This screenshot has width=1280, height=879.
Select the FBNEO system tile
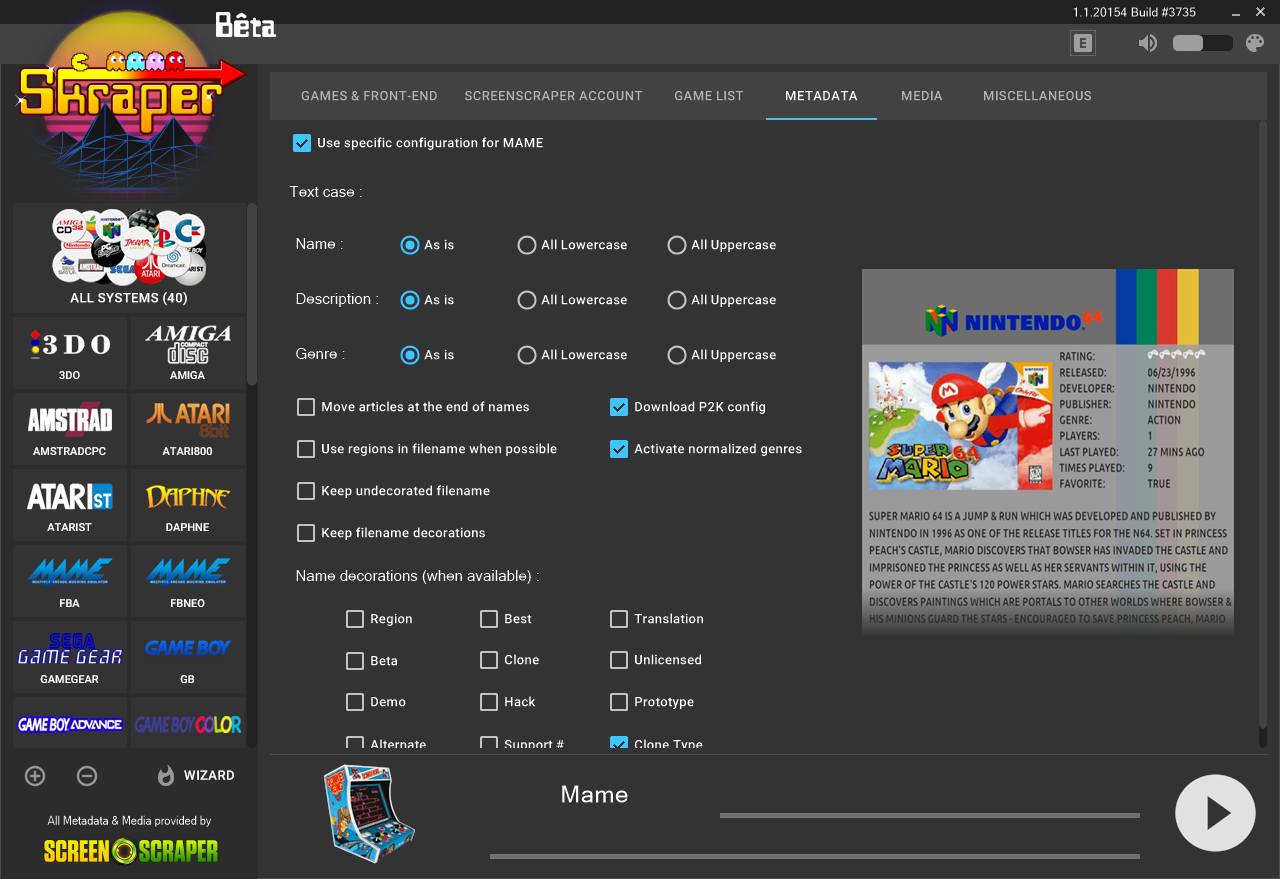pyautogui.click(x=188, y=581)
